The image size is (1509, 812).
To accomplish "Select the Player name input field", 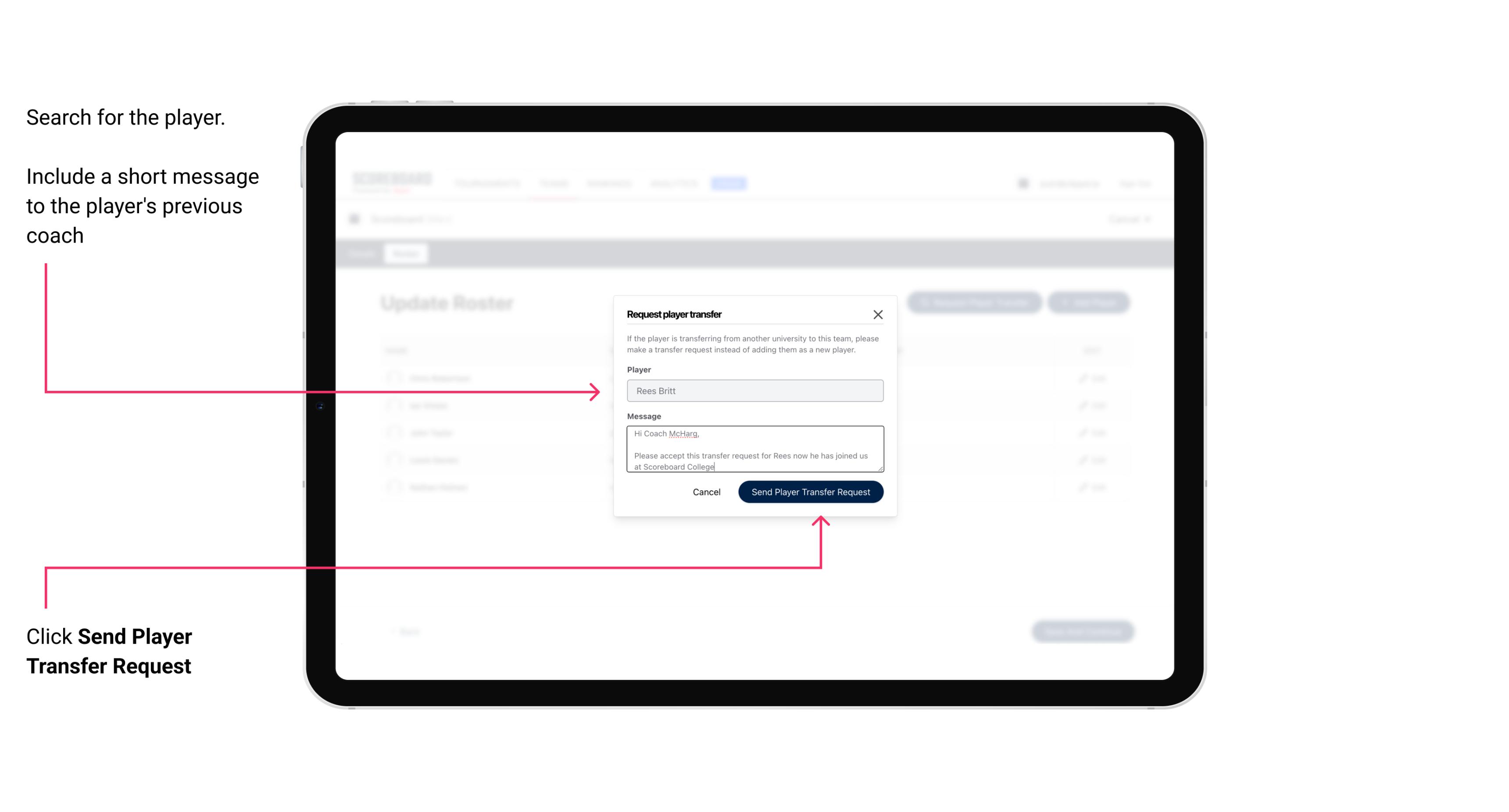I will [x=754, y=391].
